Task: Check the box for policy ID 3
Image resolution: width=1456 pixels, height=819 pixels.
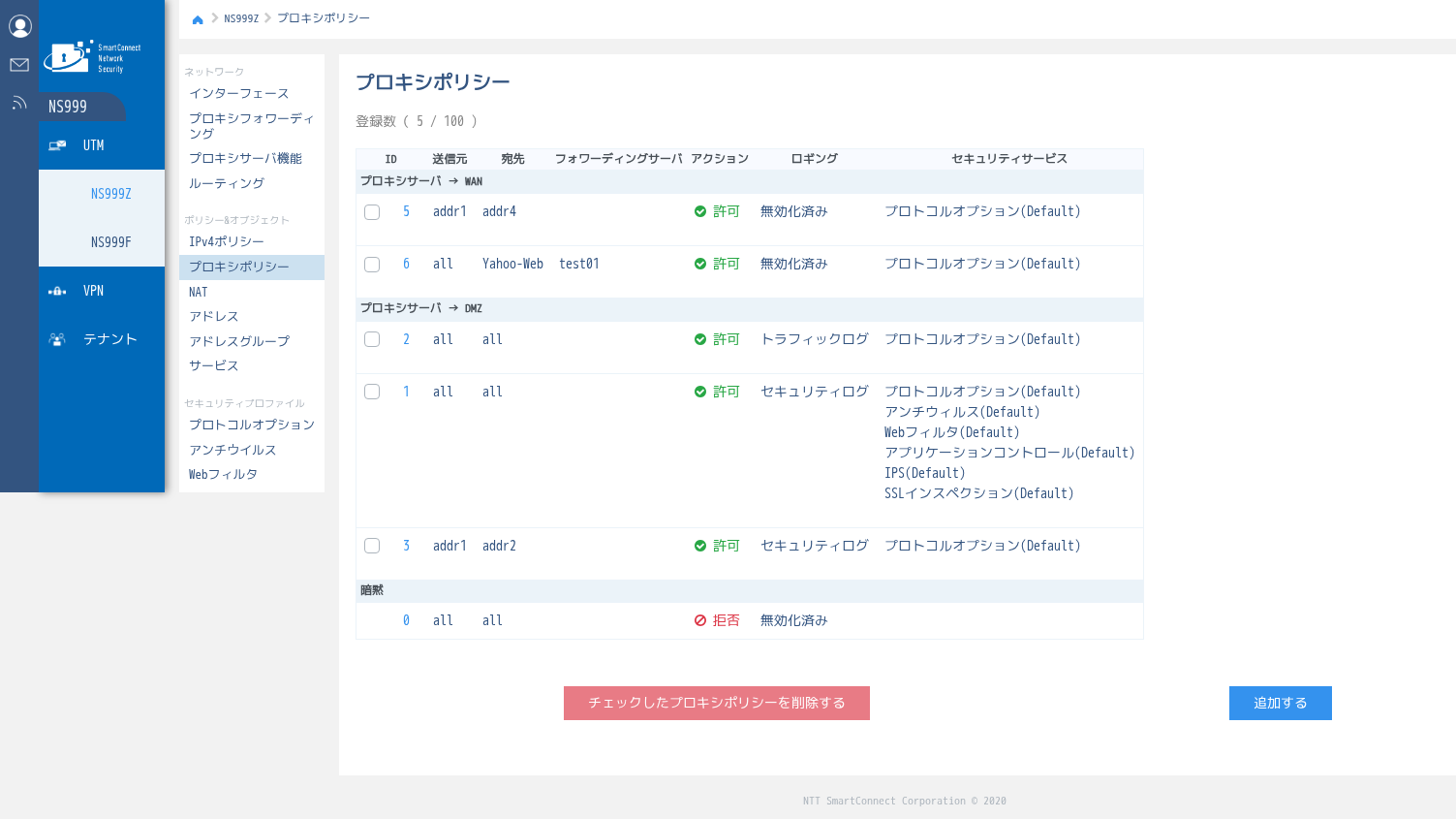Action: coord(372,546)
